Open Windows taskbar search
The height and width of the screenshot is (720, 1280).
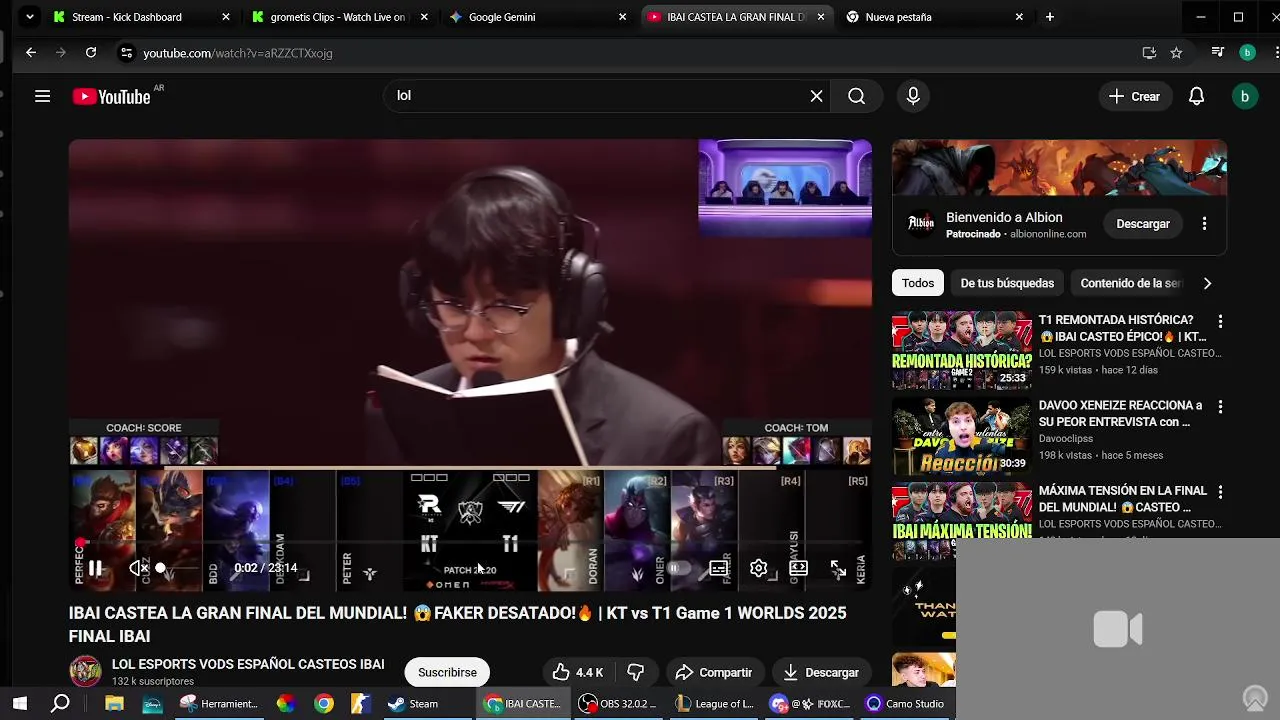(x=60, y=704)
